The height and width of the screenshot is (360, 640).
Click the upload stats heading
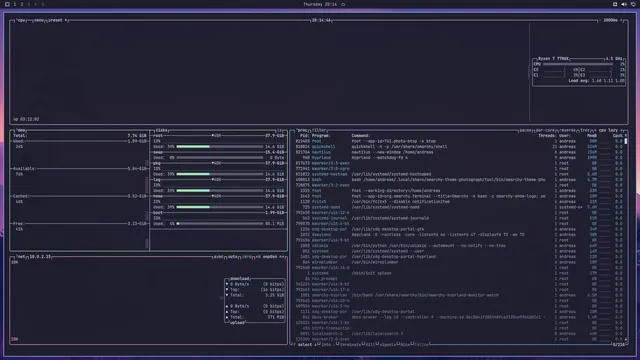click(x=238, y=323)
